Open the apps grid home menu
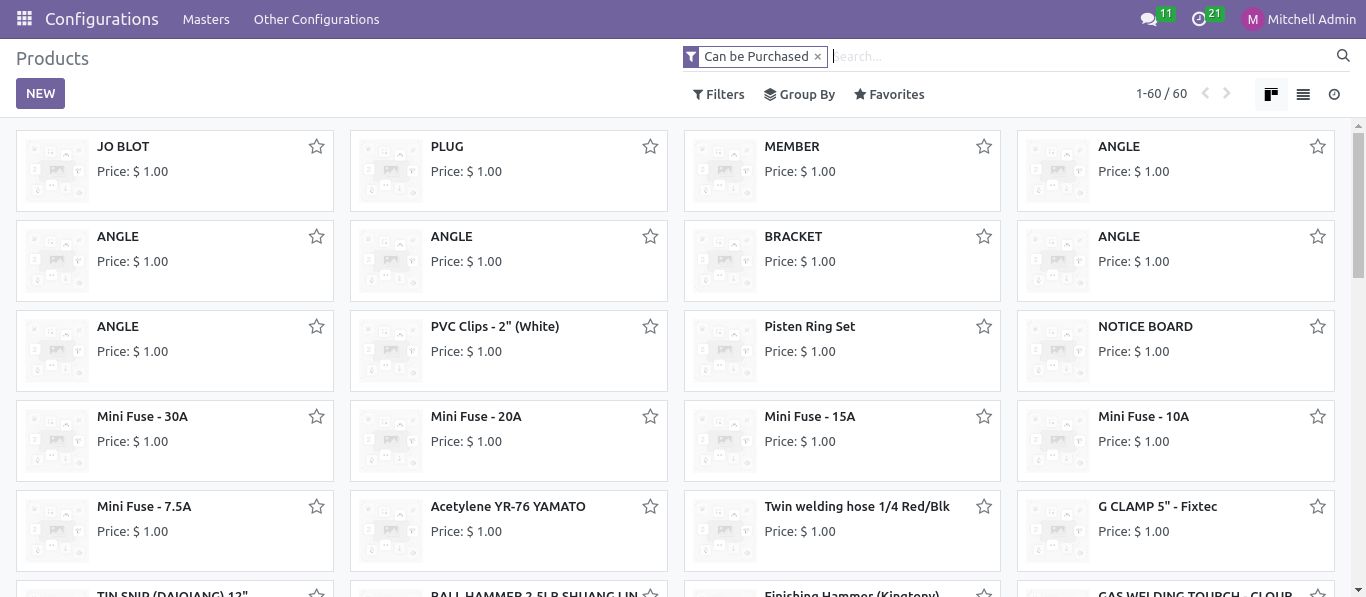The image size is (1366, 597). click(x=24, y=19)
